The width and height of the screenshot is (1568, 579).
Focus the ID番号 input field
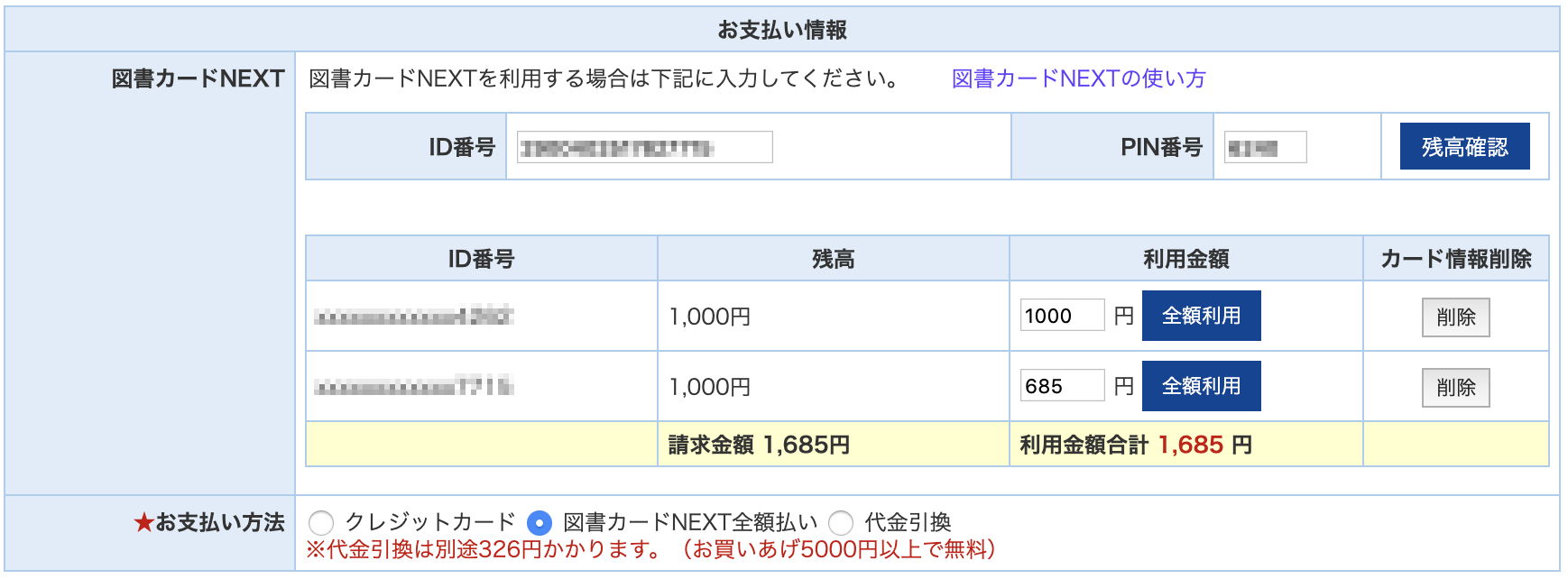tap(644, 147)
